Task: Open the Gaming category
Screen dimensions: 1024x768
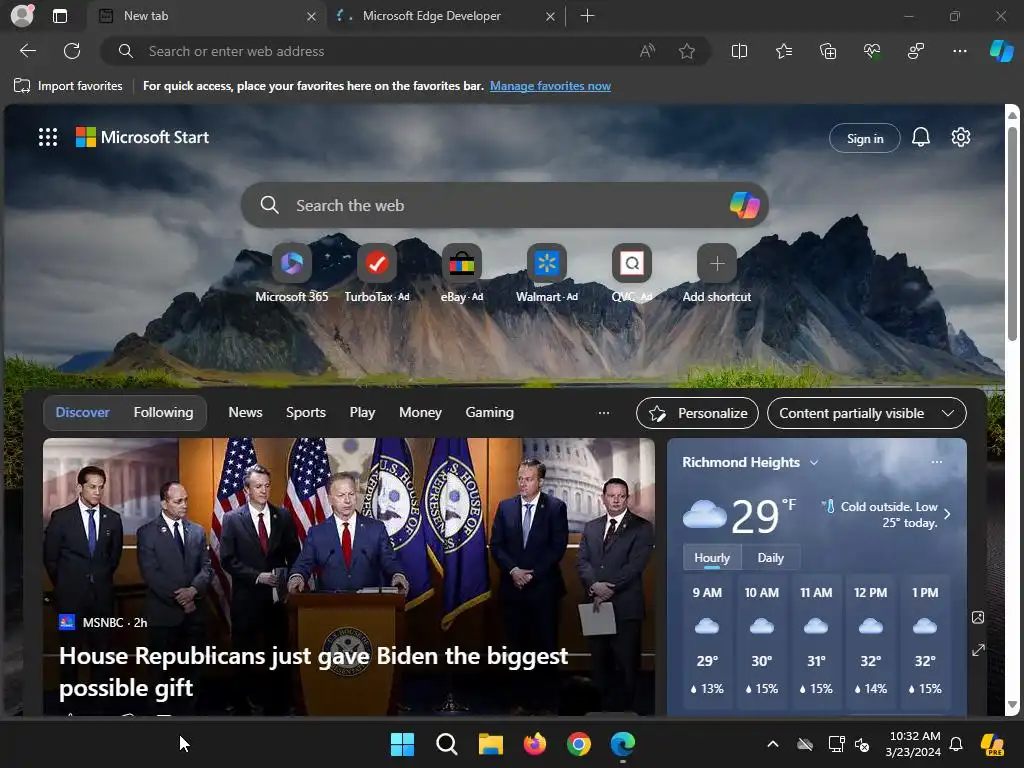Action: (x=489, y=412)
